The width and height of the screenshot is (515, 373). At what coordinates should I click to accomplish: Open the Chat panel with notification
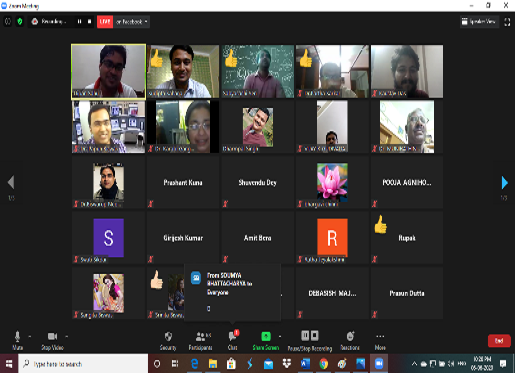(x=233, y=340)
